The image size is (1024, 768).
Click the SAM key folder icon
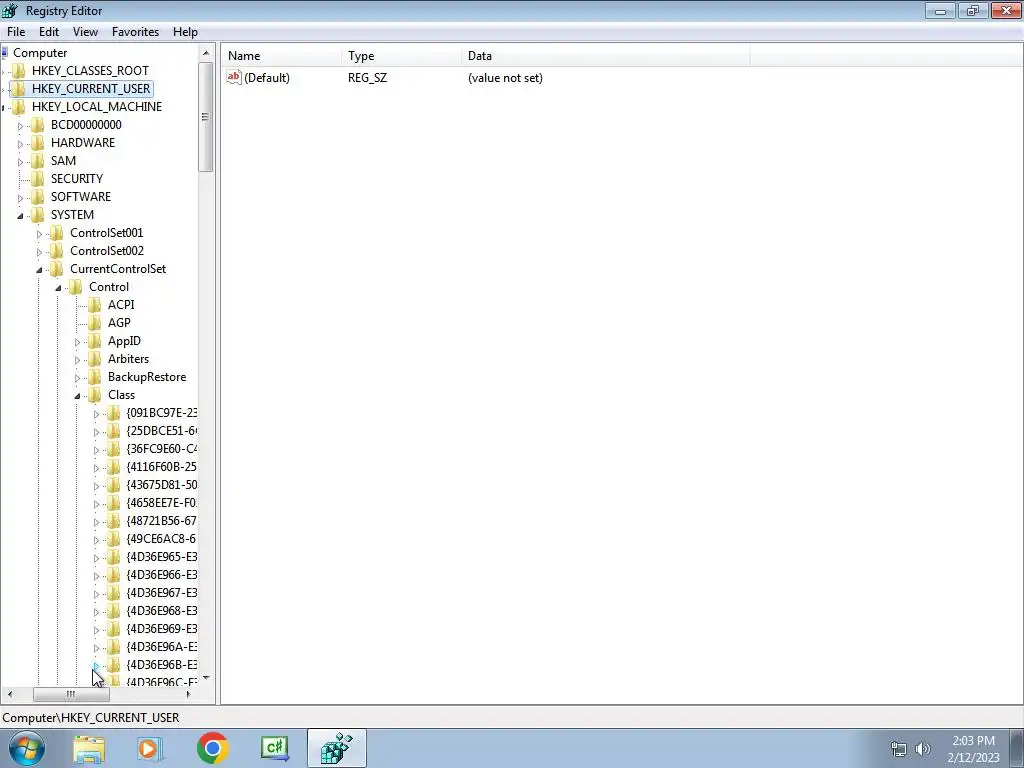(x=38, y=161)
